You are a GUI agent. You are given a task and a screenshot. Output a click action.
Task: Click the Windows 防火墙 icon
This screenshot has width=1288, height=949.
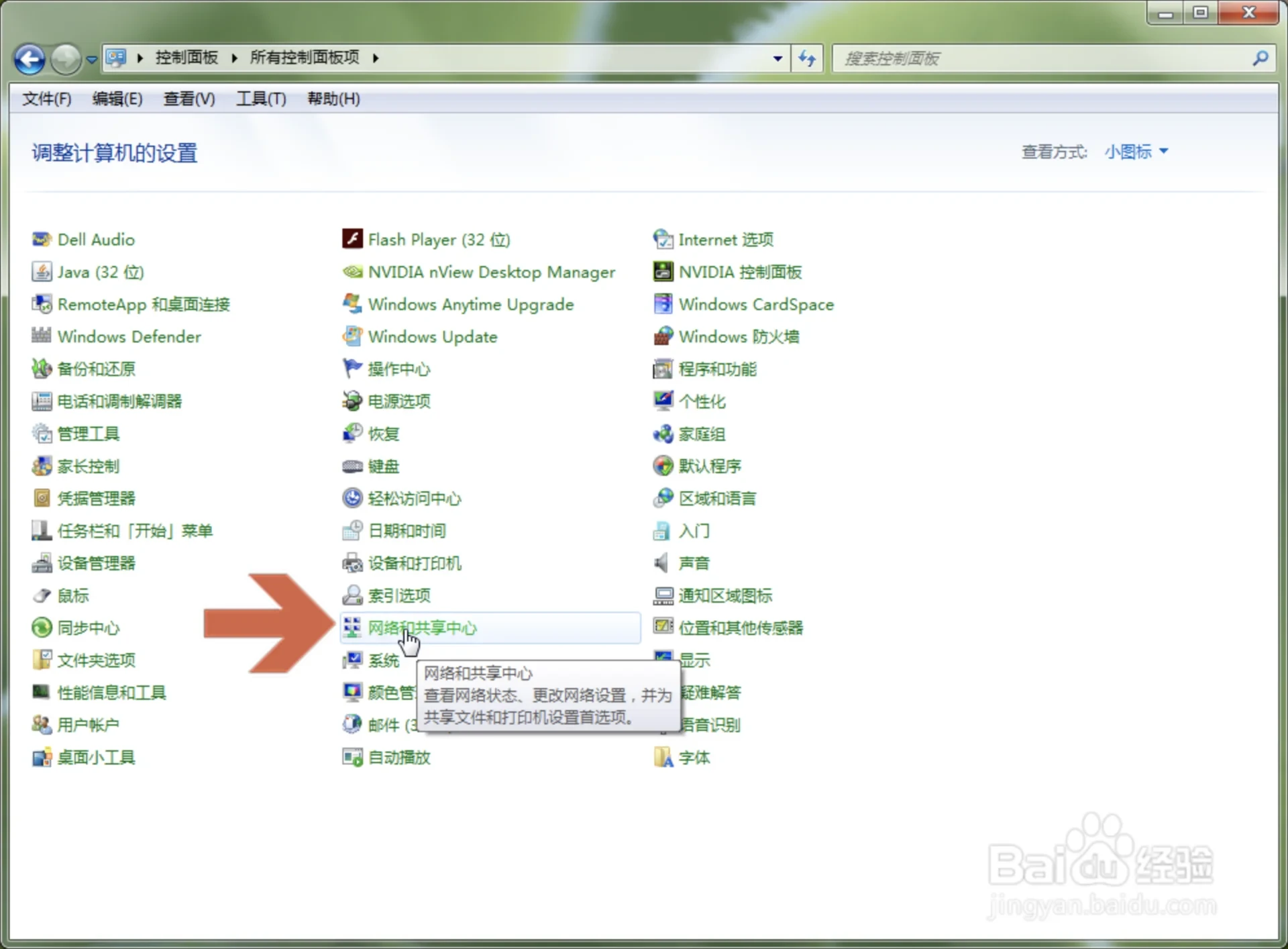tap(663, 336)
